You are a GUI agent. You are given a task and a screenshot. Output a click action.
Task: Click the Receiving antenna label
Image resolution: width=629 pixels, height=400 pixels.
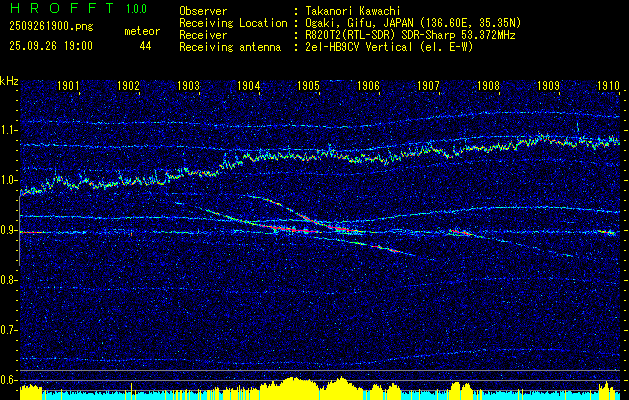(230, 47)
